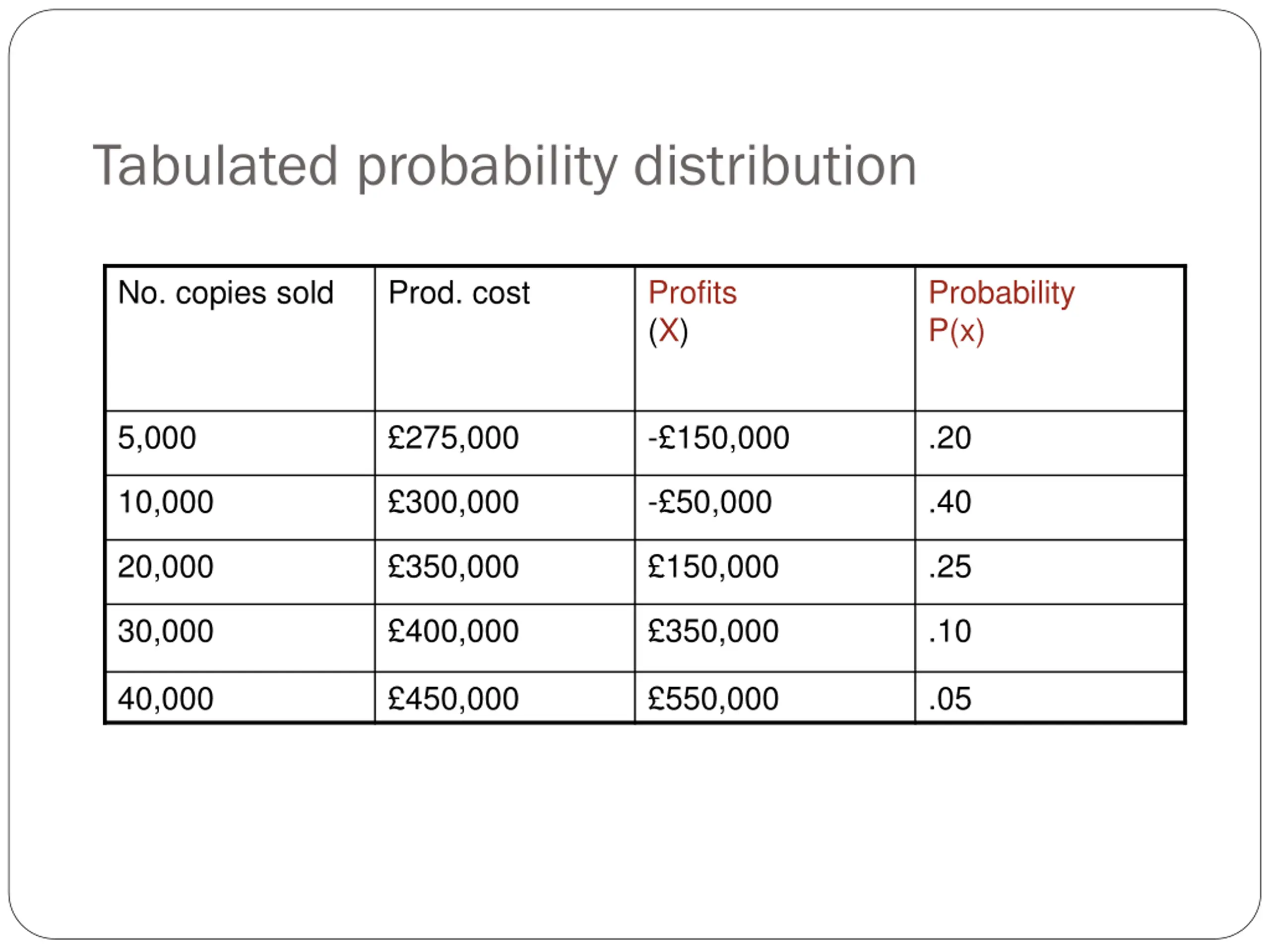Select the cell showing 5,000 copies
Screen dimensions: 1270x952
(240, 443)
